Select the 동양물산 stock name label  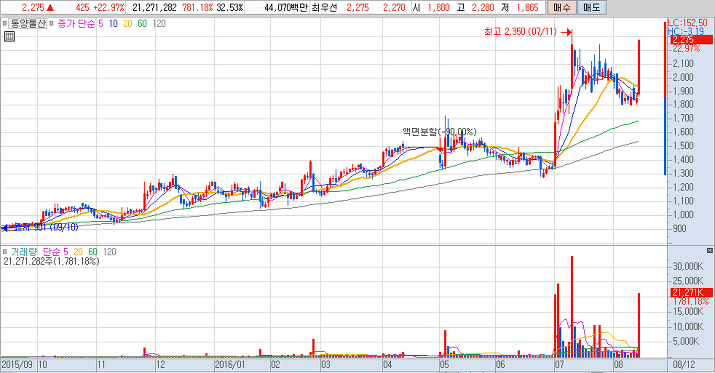(x=28, y=23)
